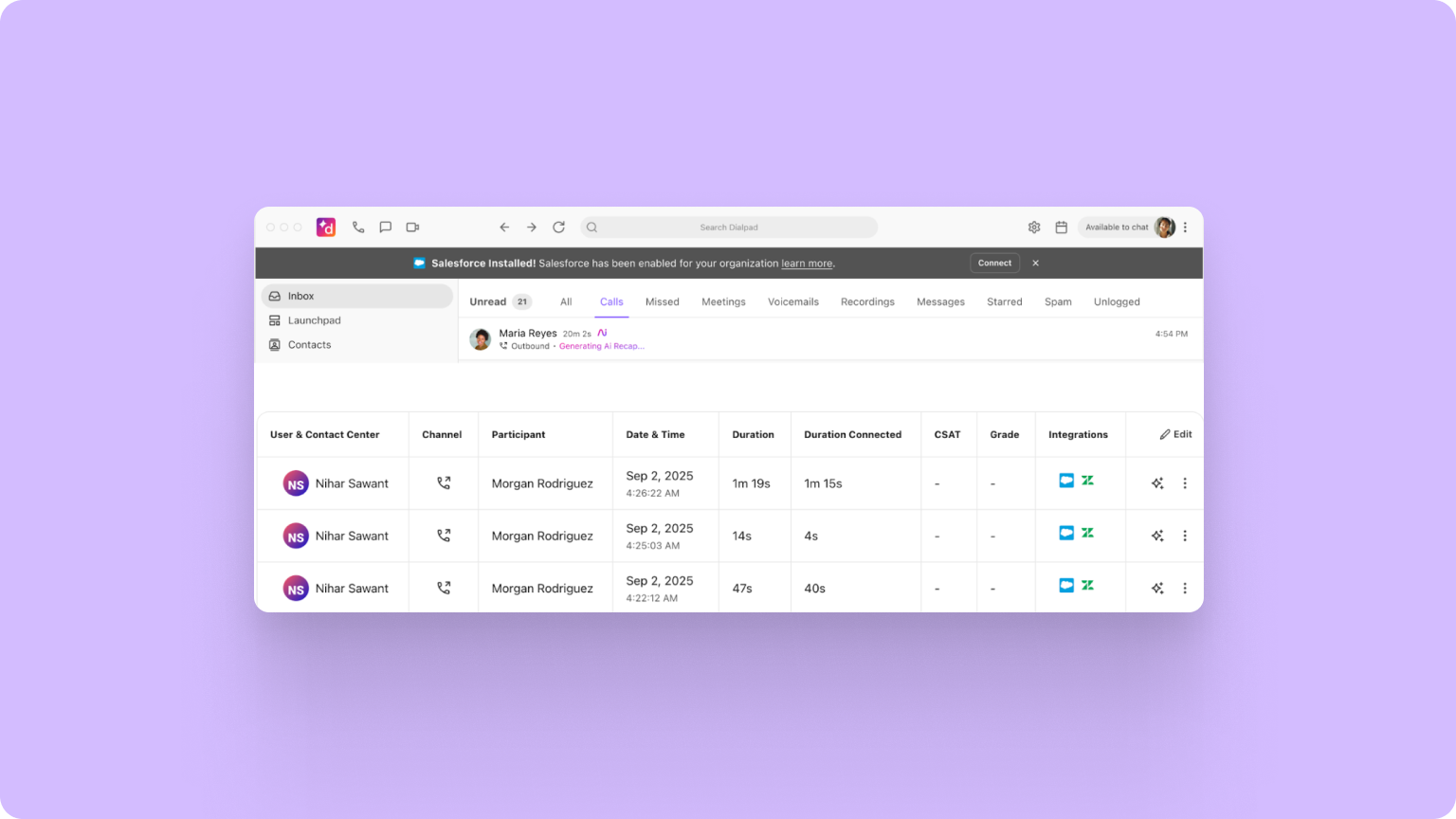The height and width of the screenshot is (819, 1456).
Task: Open Contacts from the sidebar
Action: click(308, 344)
